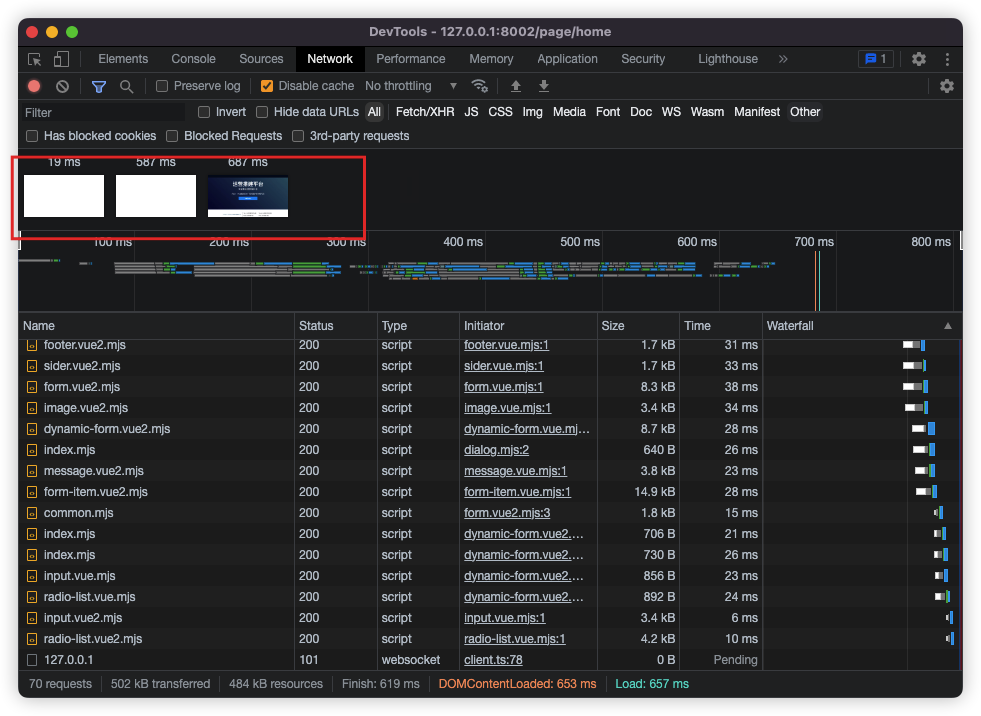Click the inspect element picker icon
Viewport: 981px width, 716px height.
click(35, 59)
